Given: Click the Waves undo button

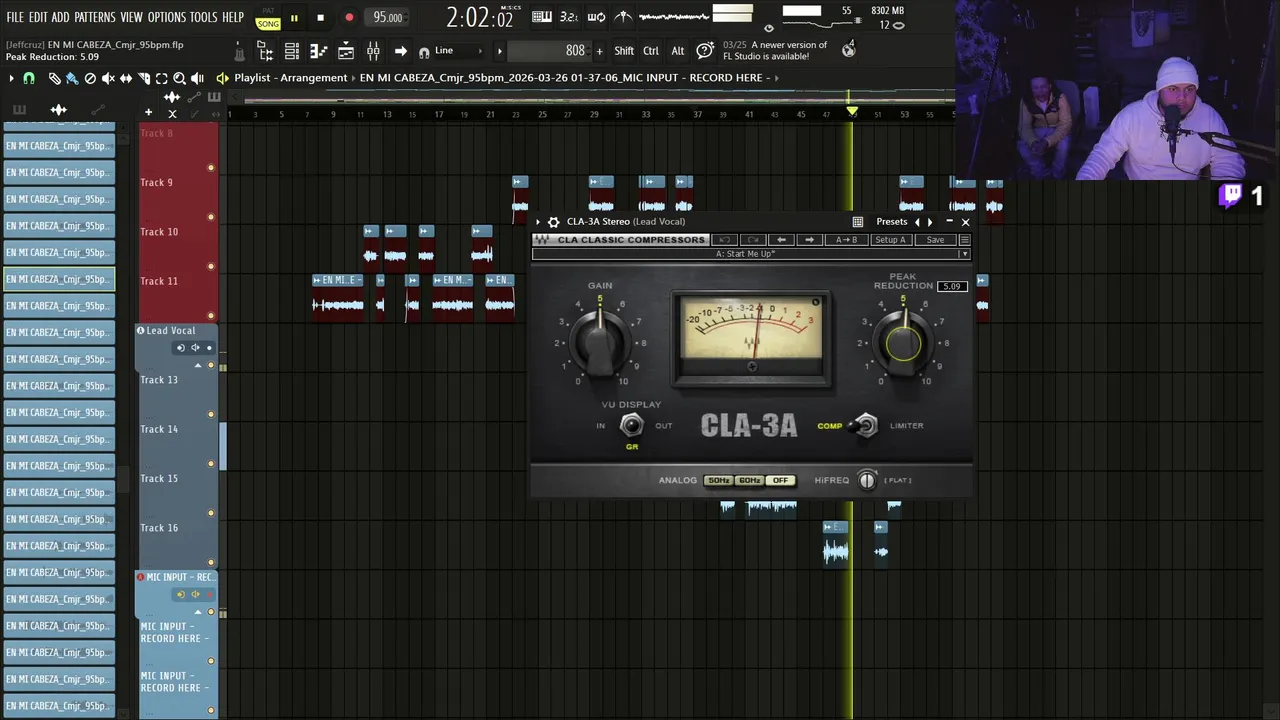Looking at the screenshot, I should coord(725,240).
